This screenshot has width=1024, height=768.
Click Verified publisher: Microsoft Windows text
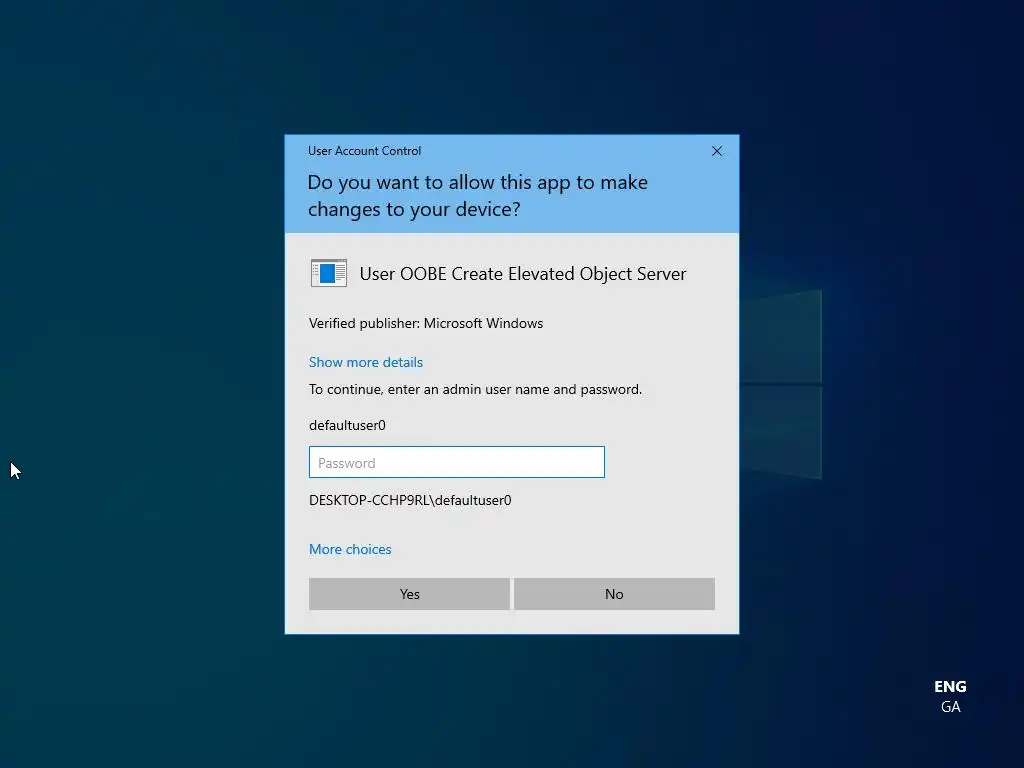426,323
